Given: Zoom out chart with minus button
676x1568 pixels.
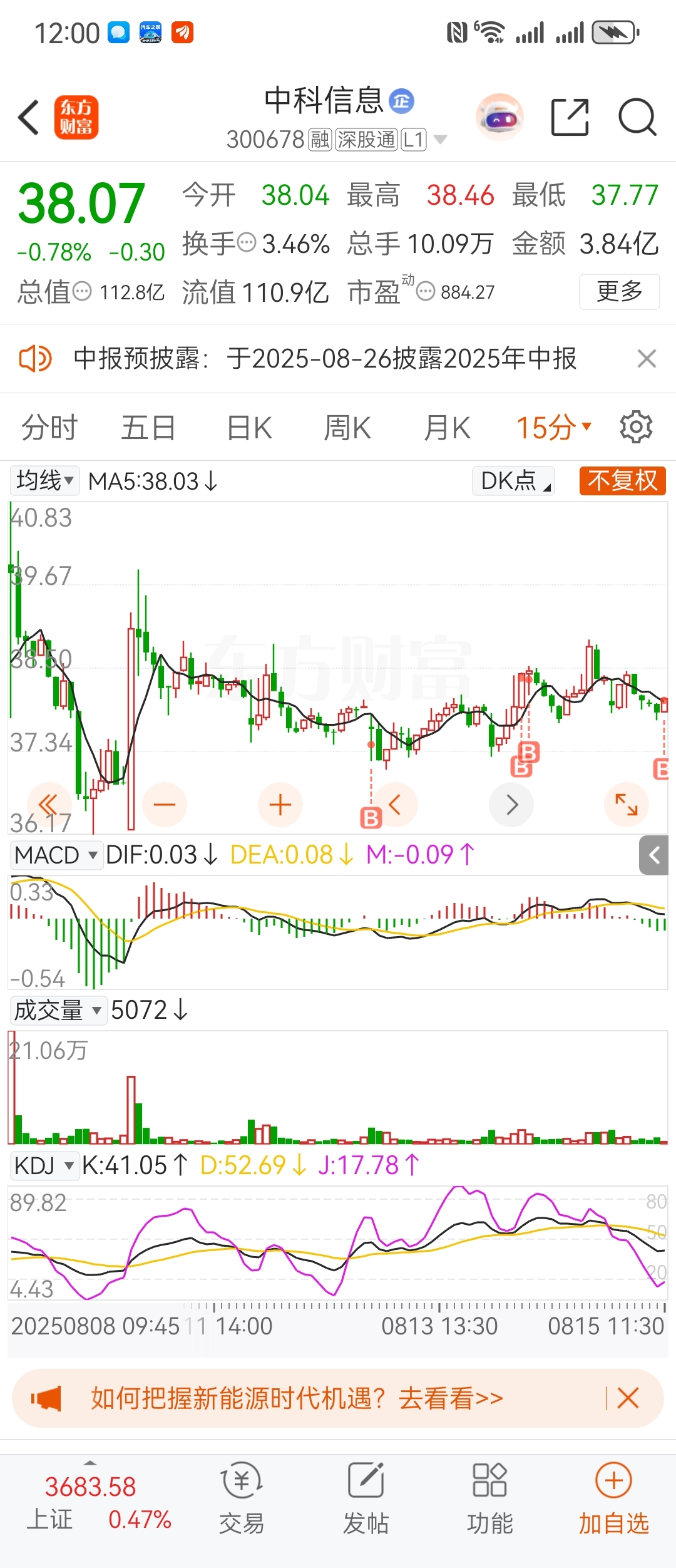Looking at the screenshot, I should (x=165, y=805).
